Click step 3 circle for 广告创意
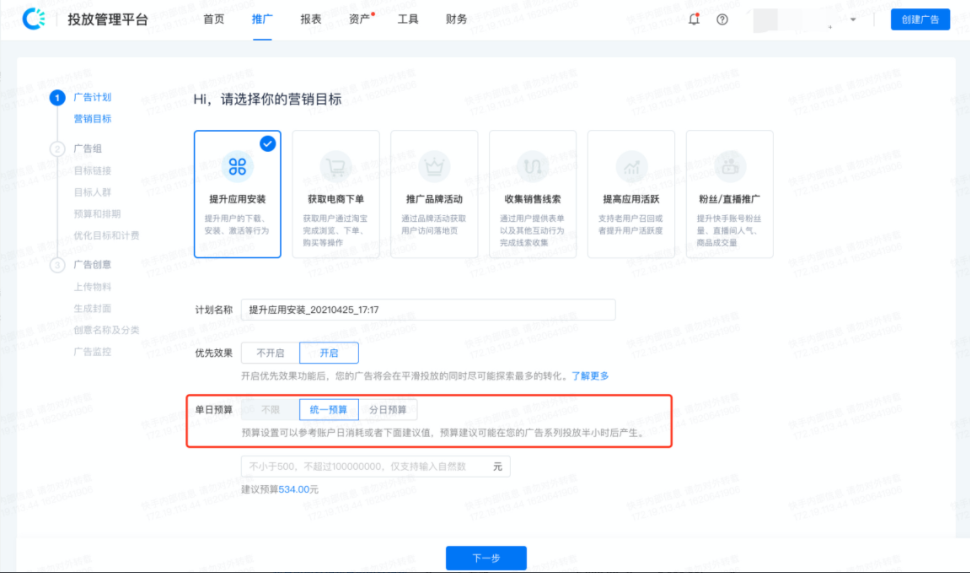The width and height of the screenshot is (970, 573). pyautogui.click(x=58, y=265)
